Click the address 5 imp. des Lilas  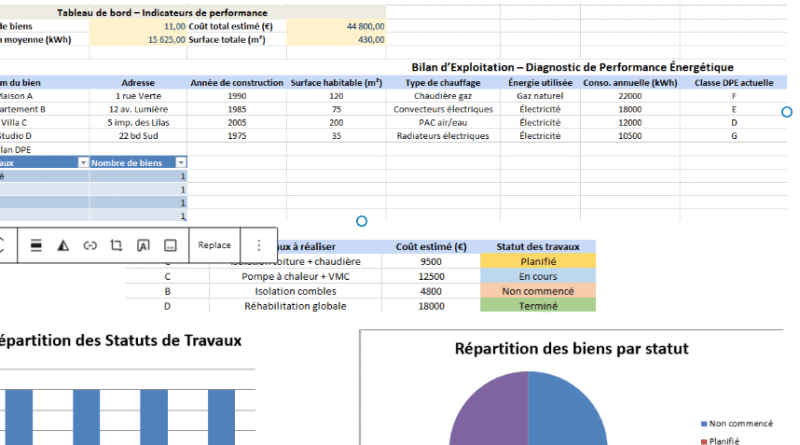click(138, 122)
